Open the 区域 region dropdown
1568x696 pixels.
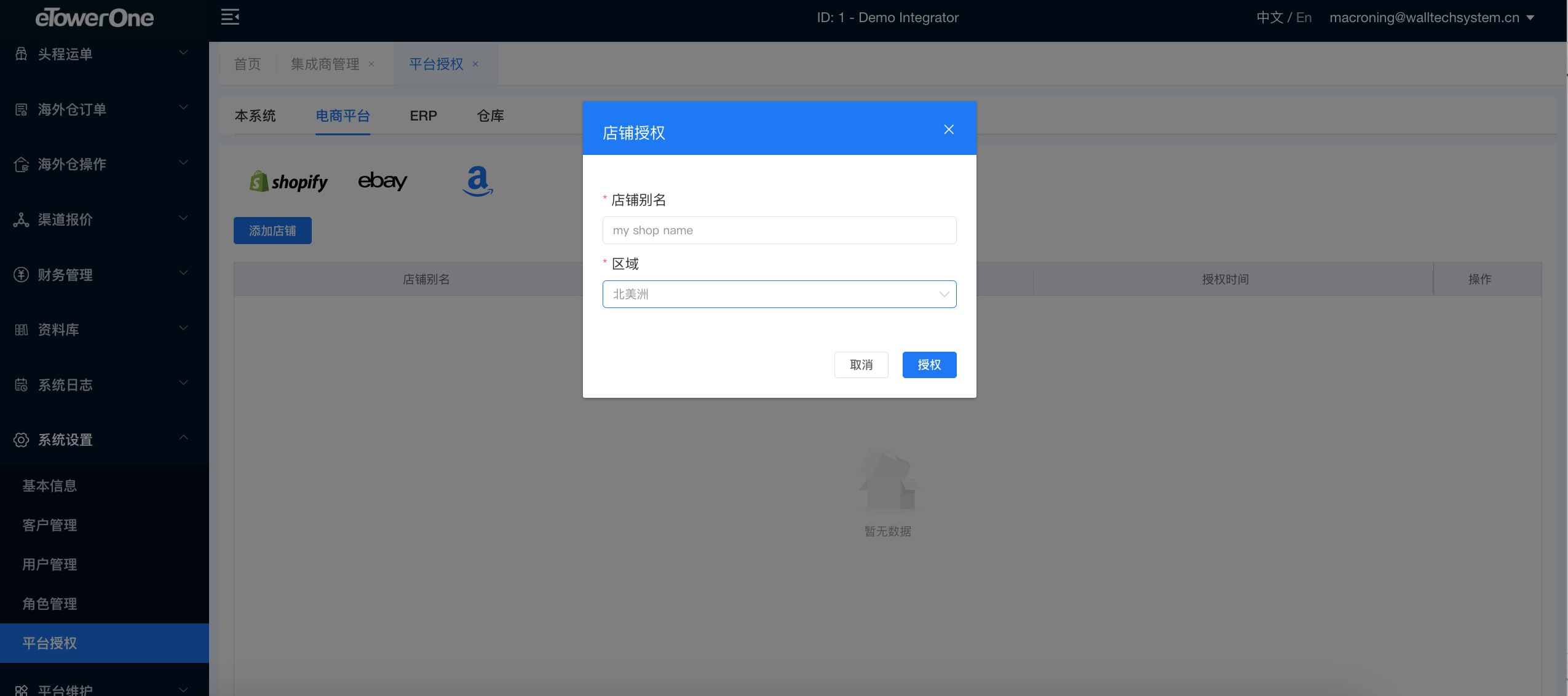point(779,295)
